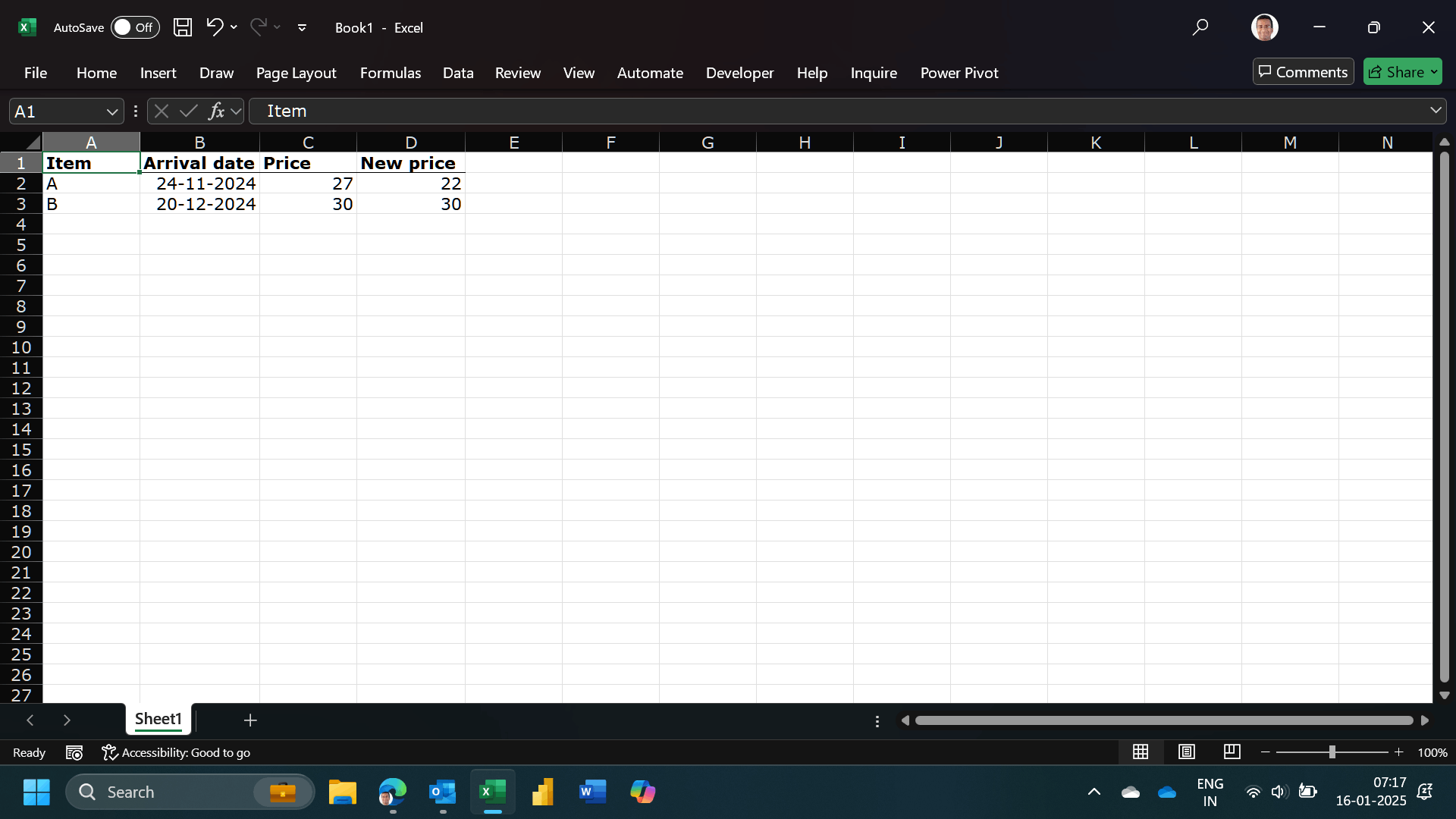Click the Save icon in title bar
The height and width of the screenshot is (819, 1456).
(182, 27)
